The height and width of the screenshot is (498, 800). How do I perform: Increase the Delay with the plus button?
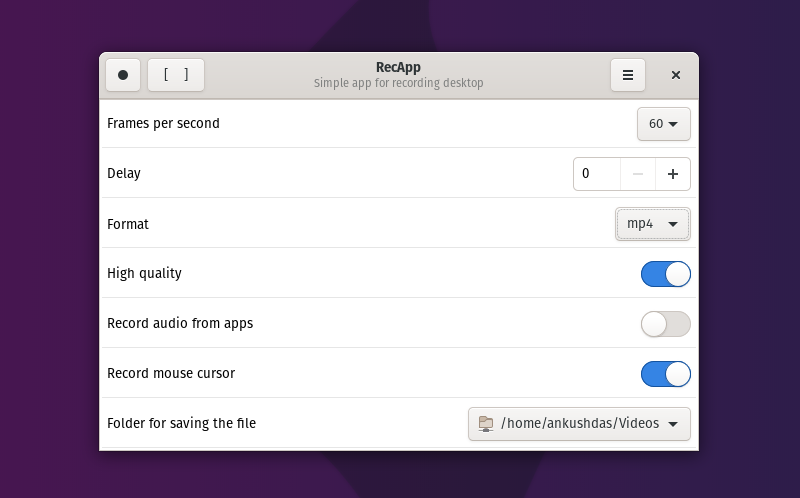coord(673,174)
